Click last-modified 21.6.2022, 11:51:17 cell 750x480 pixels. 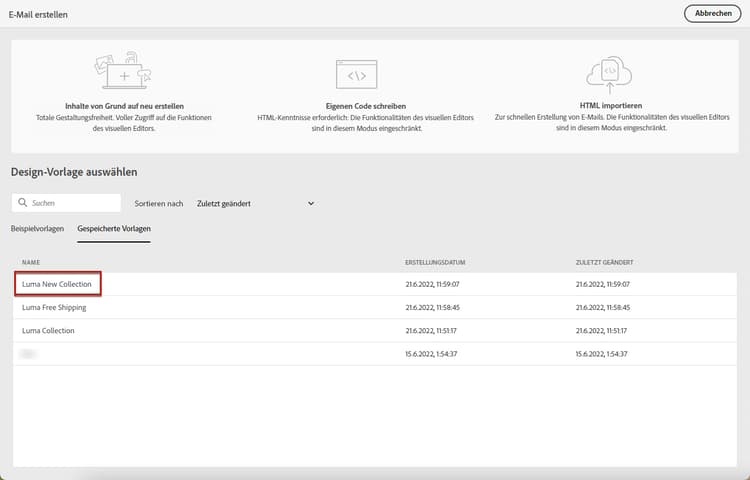[x=601, y=330]
